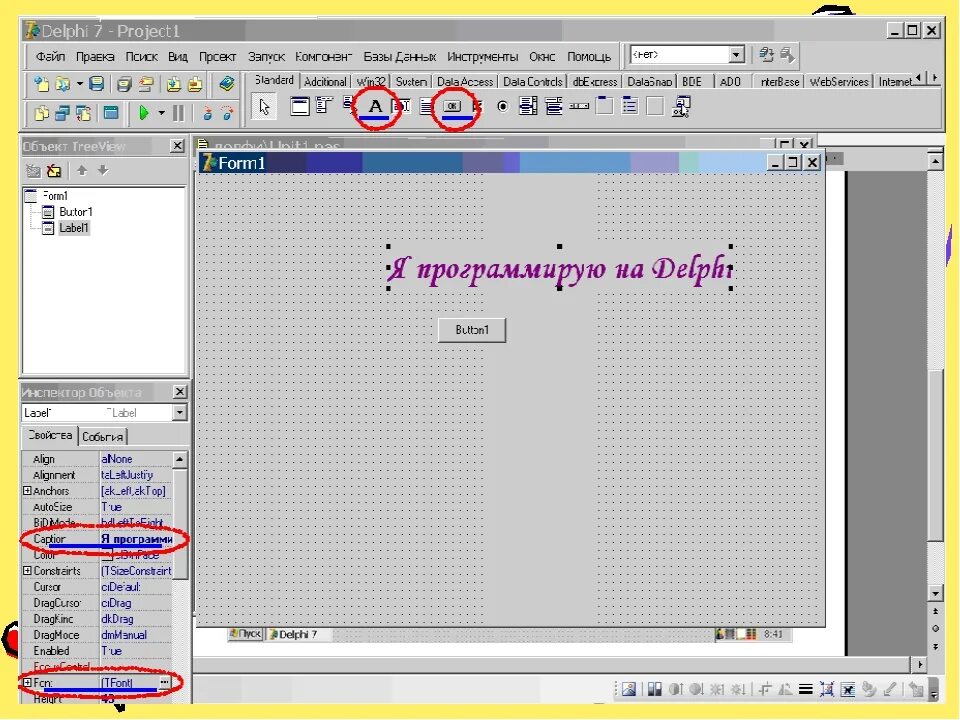Click the Caption property value field
This screenshot has height=720, width=960.
(136, 539)
